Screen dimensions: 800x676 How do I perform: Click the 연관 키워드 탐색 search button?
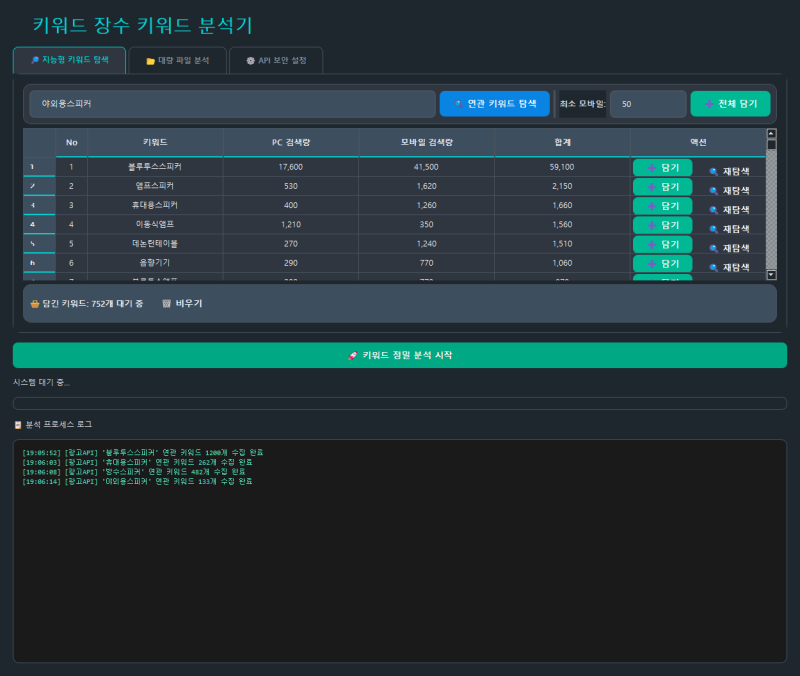coord(494,104)
